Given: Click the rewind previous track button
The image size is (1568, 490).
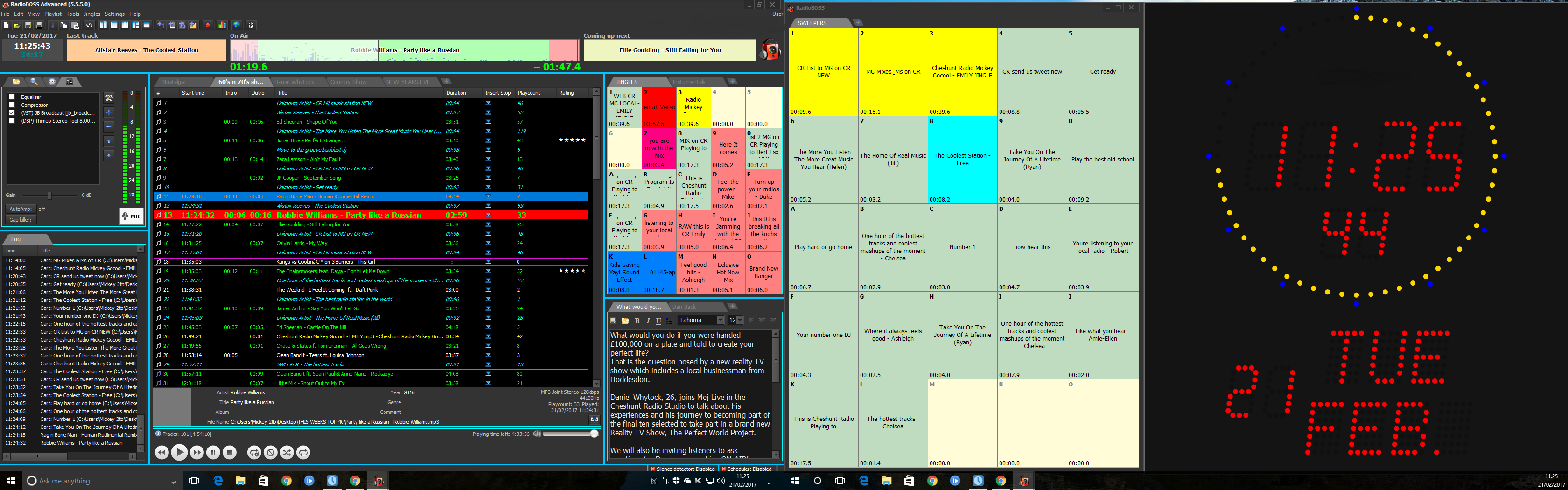Looking at the screenshot, I should pos(162,452).
